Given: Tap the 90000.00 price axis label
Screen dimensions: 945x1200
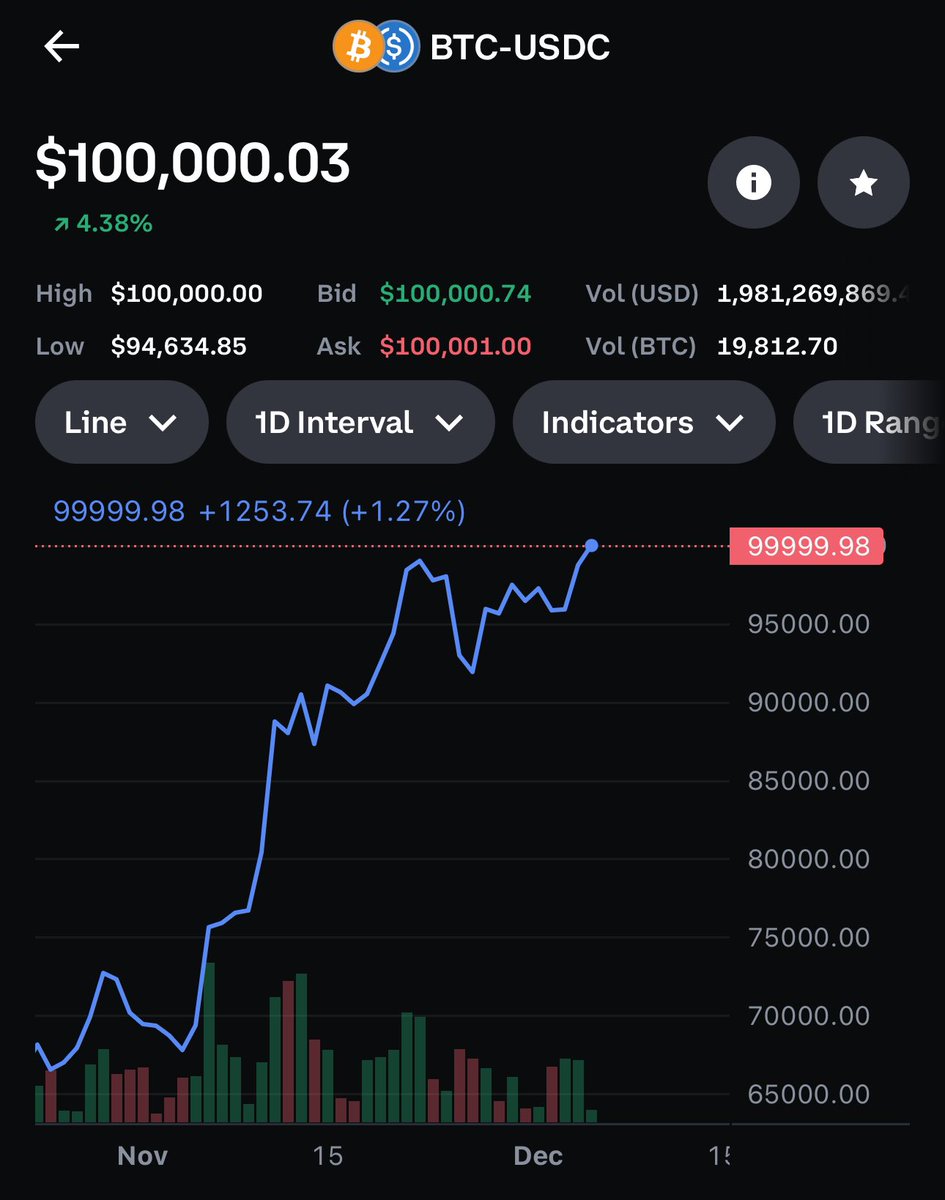Looking at the screenshot, I should pos(809,702).
